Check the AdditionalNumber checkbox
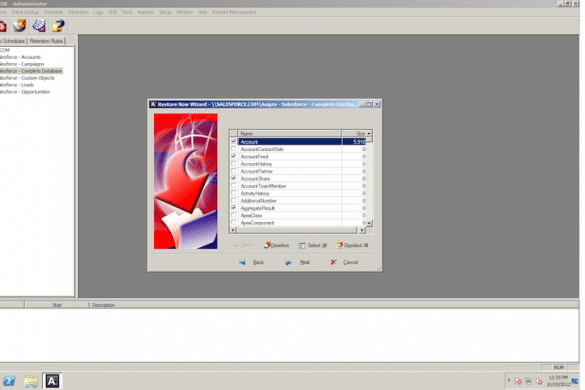Screen dimensions: 585x390 [234, 200]
